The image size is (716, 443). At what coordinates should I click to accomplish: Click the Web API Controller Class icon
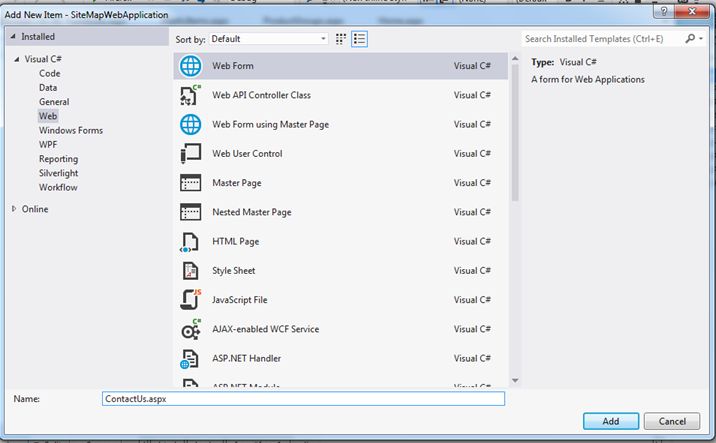coord(190,95)
